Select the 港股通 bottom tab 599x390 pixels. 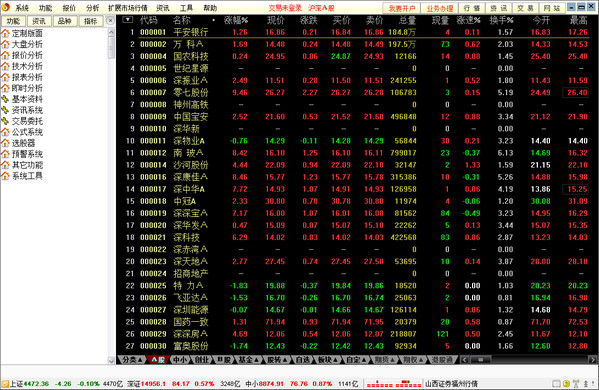(442, 359)
